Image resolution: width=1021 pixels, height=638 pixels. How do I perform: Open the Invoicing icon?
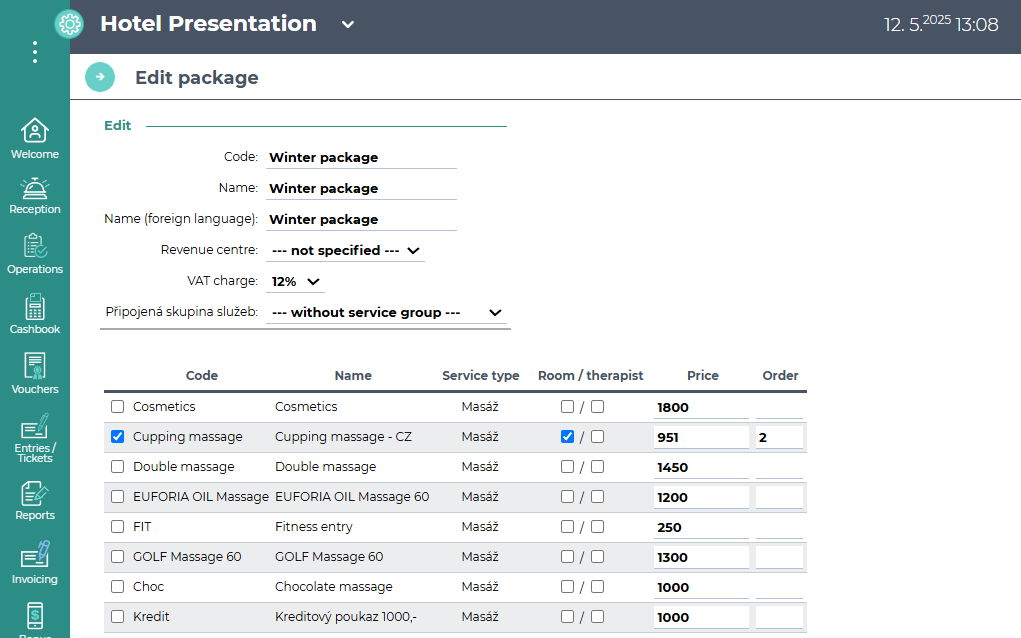[35, 555]
